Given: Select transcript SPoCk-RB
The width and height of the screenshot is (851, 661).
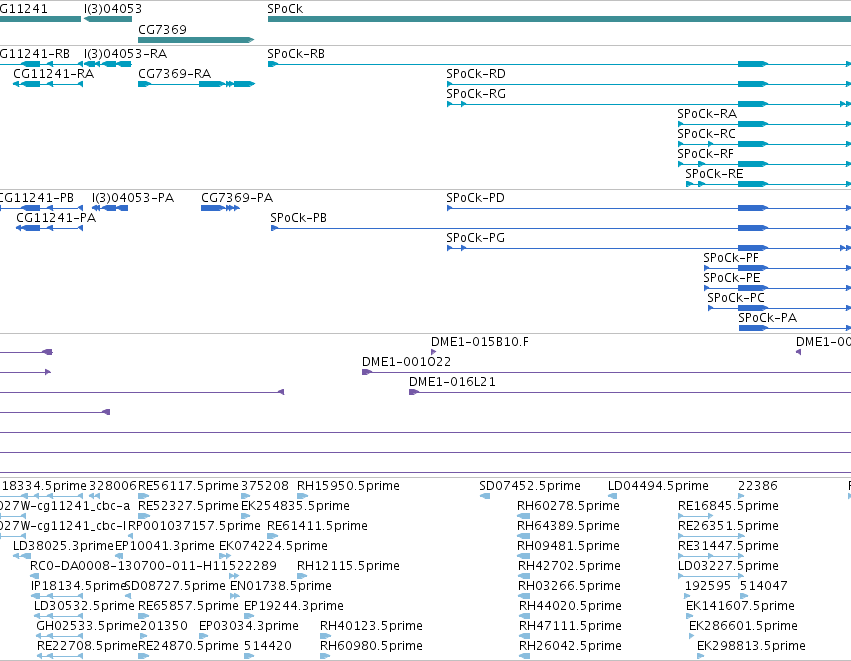Looking at the screenshot, I should (559, 65).
